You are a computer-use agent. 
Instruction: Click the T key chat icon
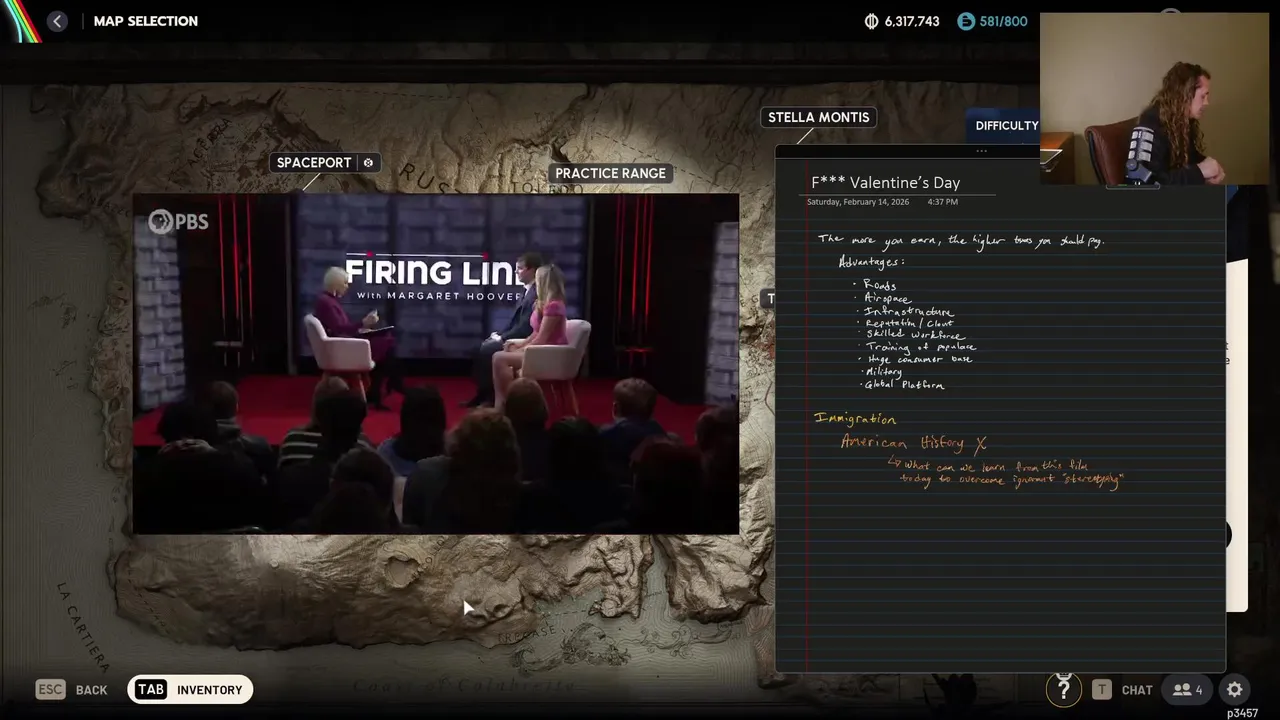[x=1101, y=690]
